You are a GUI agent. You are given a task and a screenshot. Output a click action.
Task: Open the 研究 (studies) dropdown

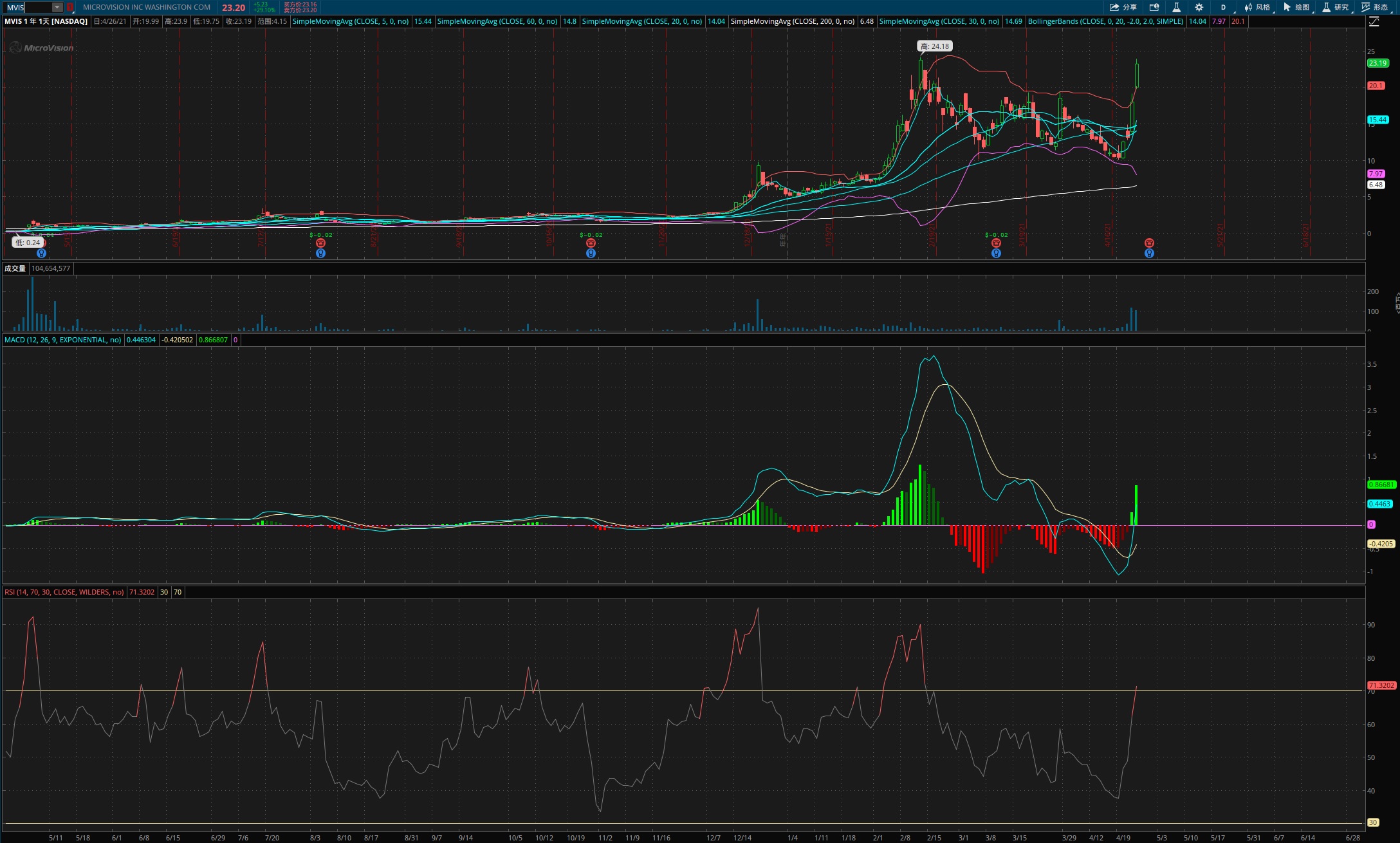tap(1336, 7)
